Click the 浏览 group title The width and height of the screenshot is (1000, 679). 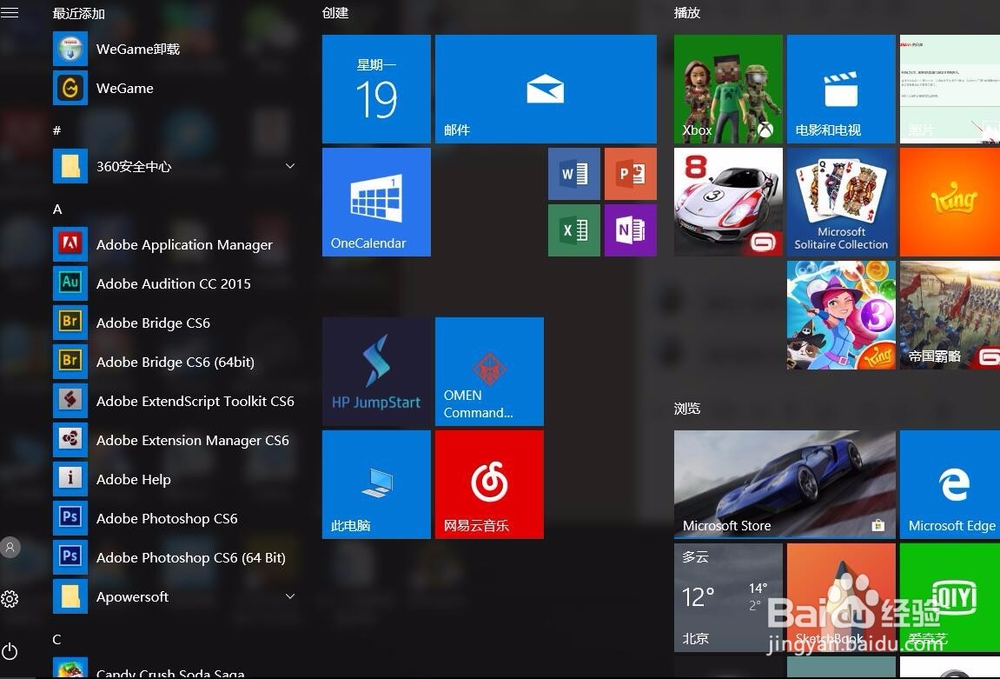(x=687, y=408)
